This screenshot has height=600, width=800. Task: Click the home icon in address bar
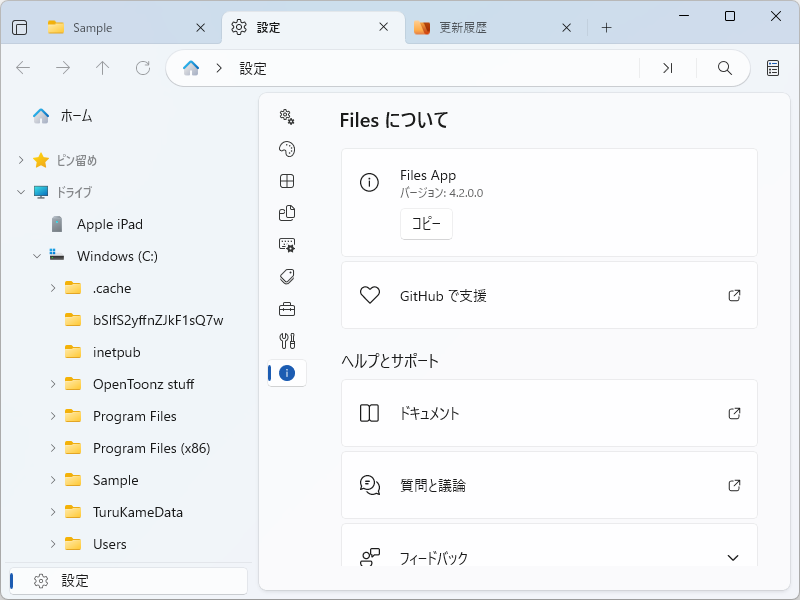click(x=191, y=68)
